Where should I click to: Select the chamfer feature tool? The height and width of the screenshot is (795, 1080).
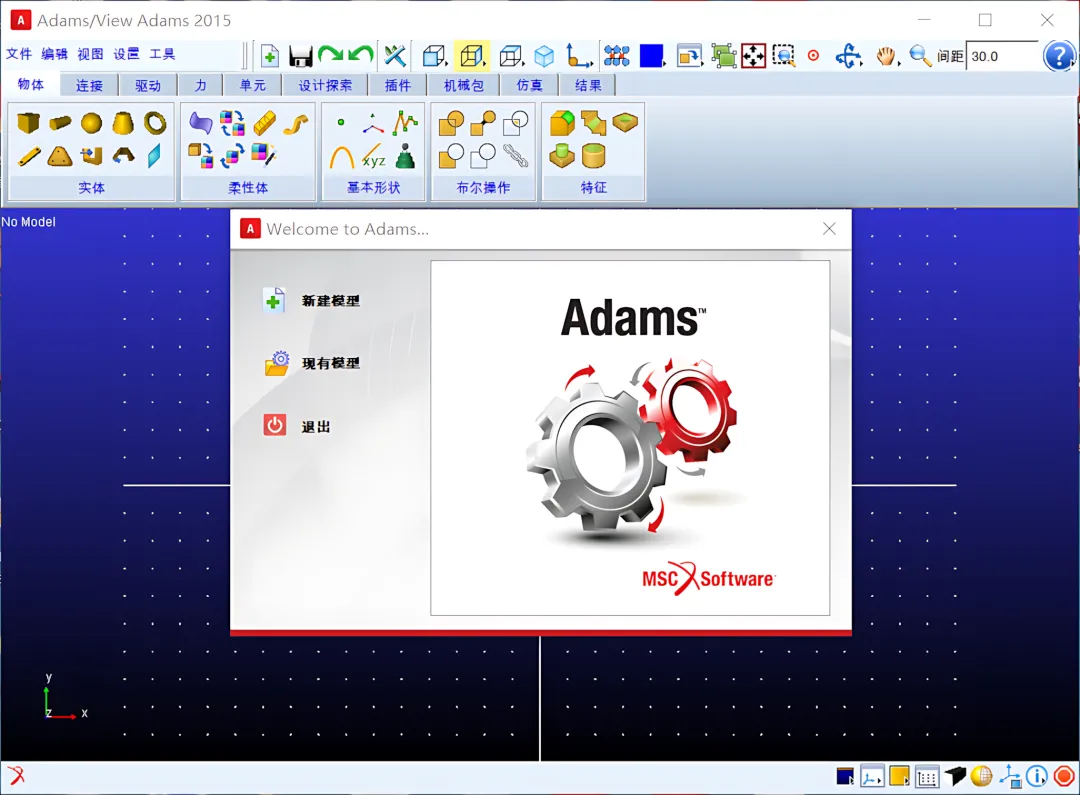(594, 123)
